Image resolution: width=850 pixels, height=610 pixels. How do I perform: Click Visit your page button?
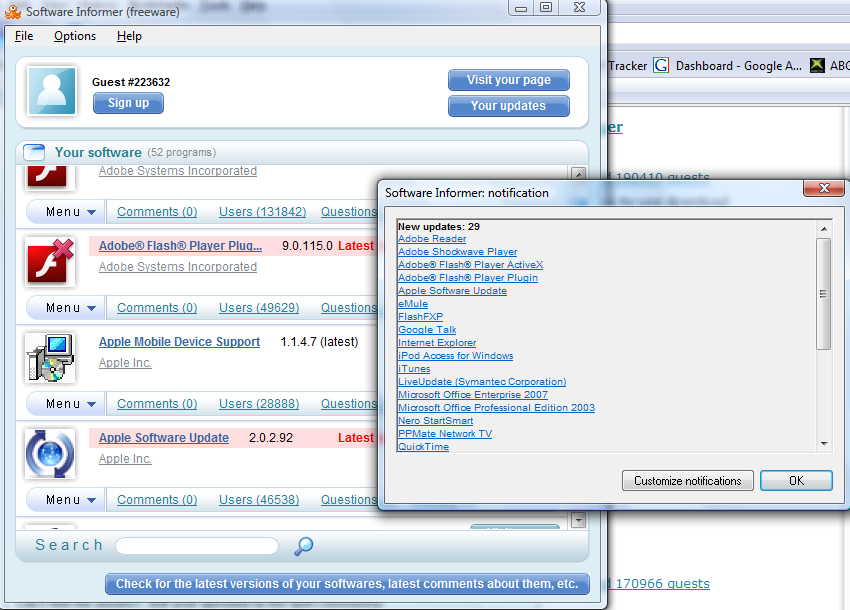(x=508, y=80)
